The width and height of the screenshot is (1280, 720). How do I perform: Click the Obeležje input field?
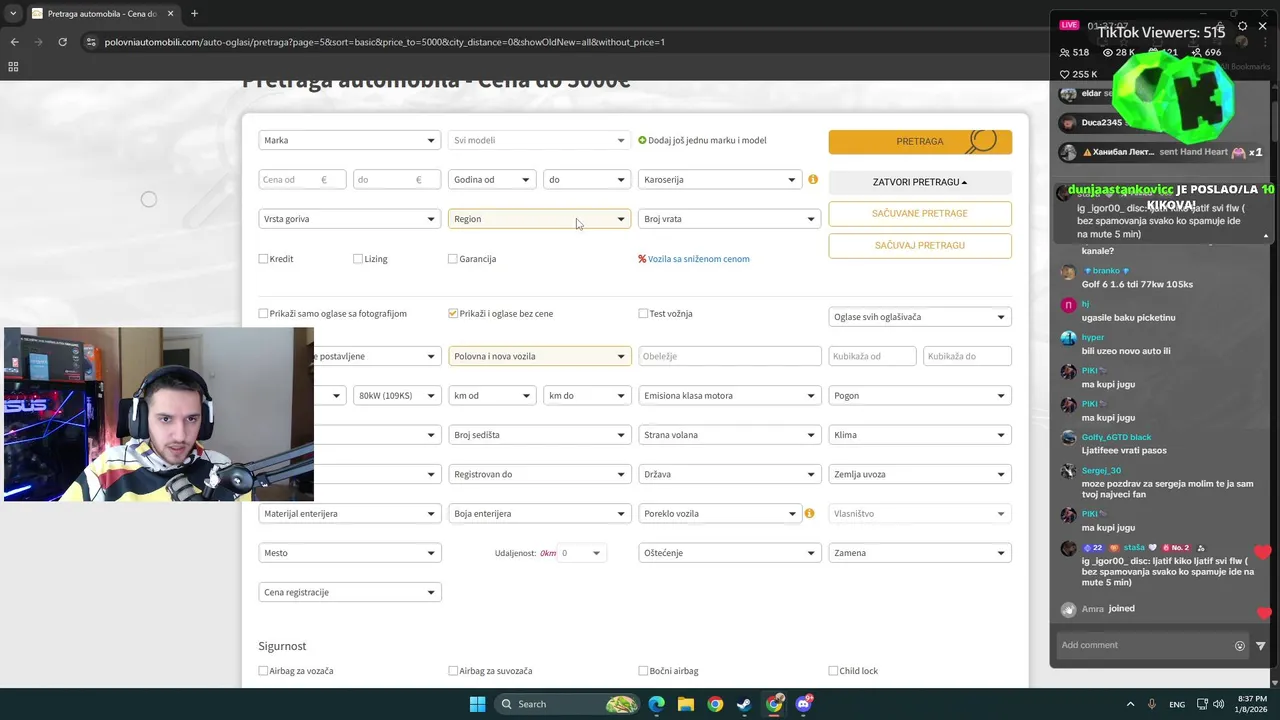pos(729,356)
